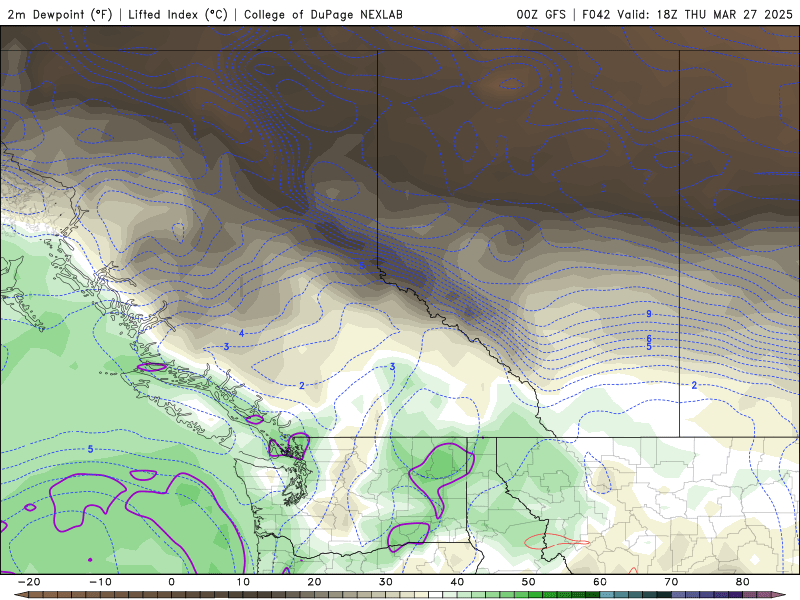Click the '-20' colorbar scale label
Viewport: 800px width, 600px height.
point(29,582)
